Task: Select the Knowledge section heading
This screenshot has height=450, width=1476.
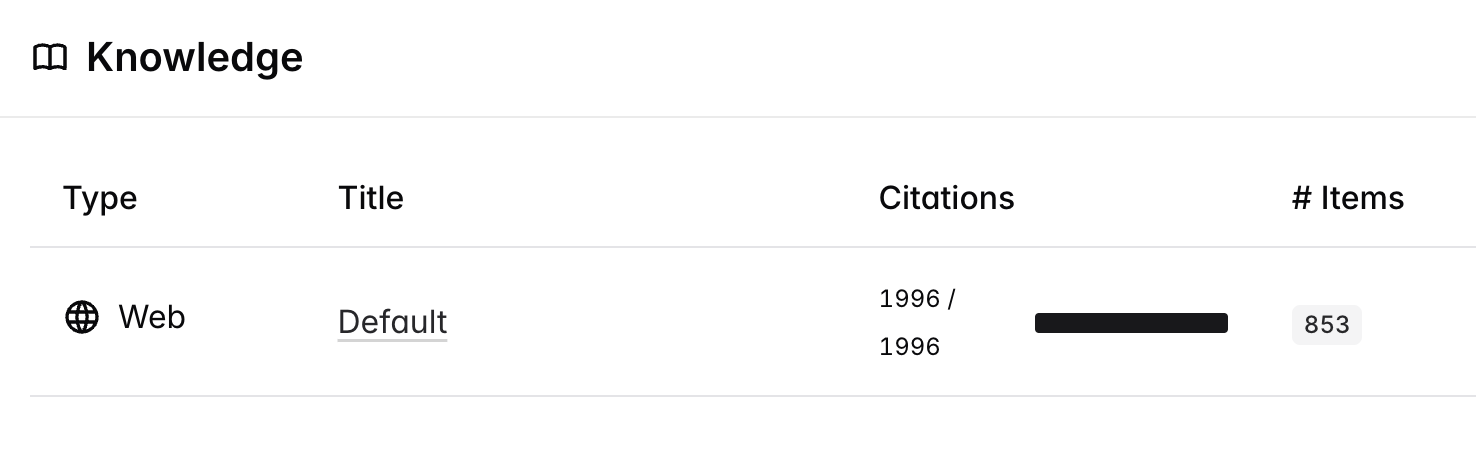Action: (194, 58)
